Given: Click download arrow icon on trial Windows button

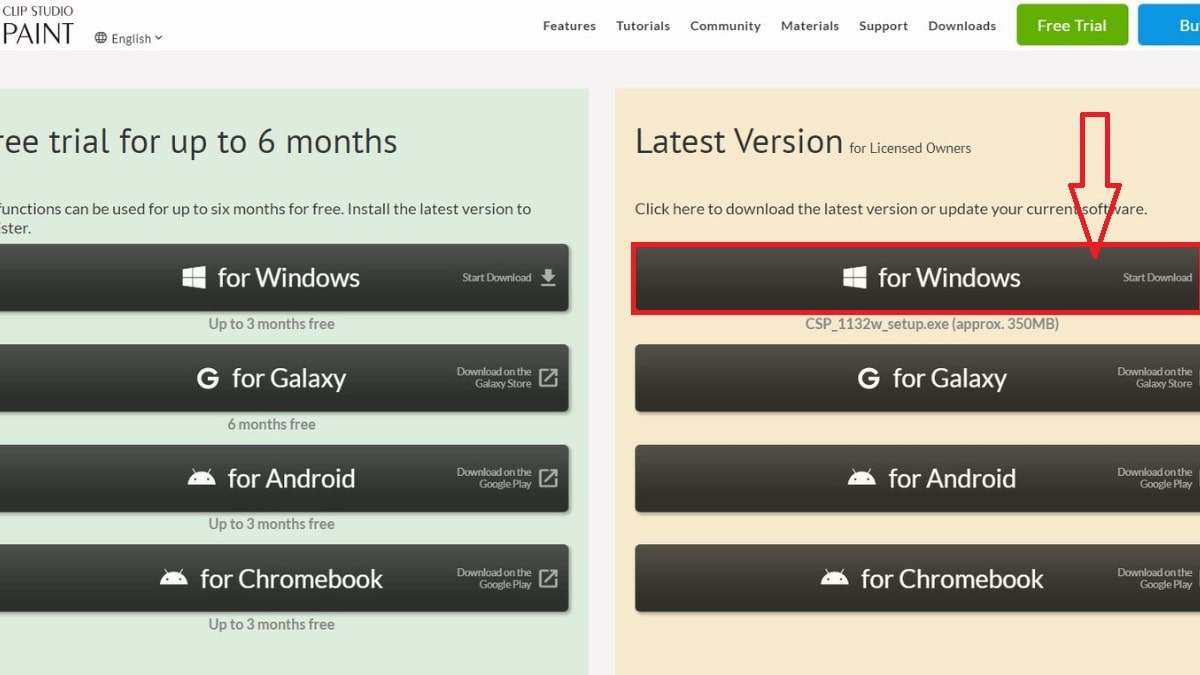Looking at the screenshot, I should (x=548, y=277).
